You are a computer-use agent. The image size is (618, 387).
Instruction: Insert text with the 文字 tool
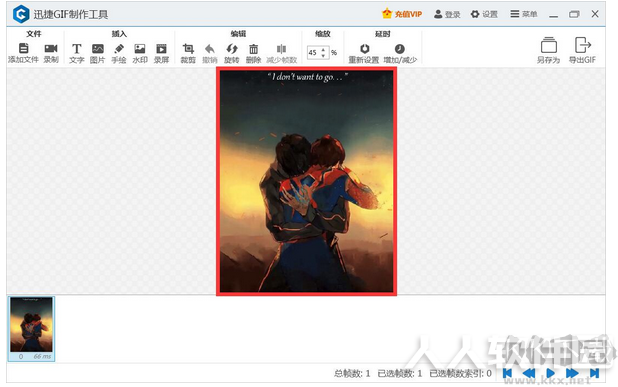(76, 49)
